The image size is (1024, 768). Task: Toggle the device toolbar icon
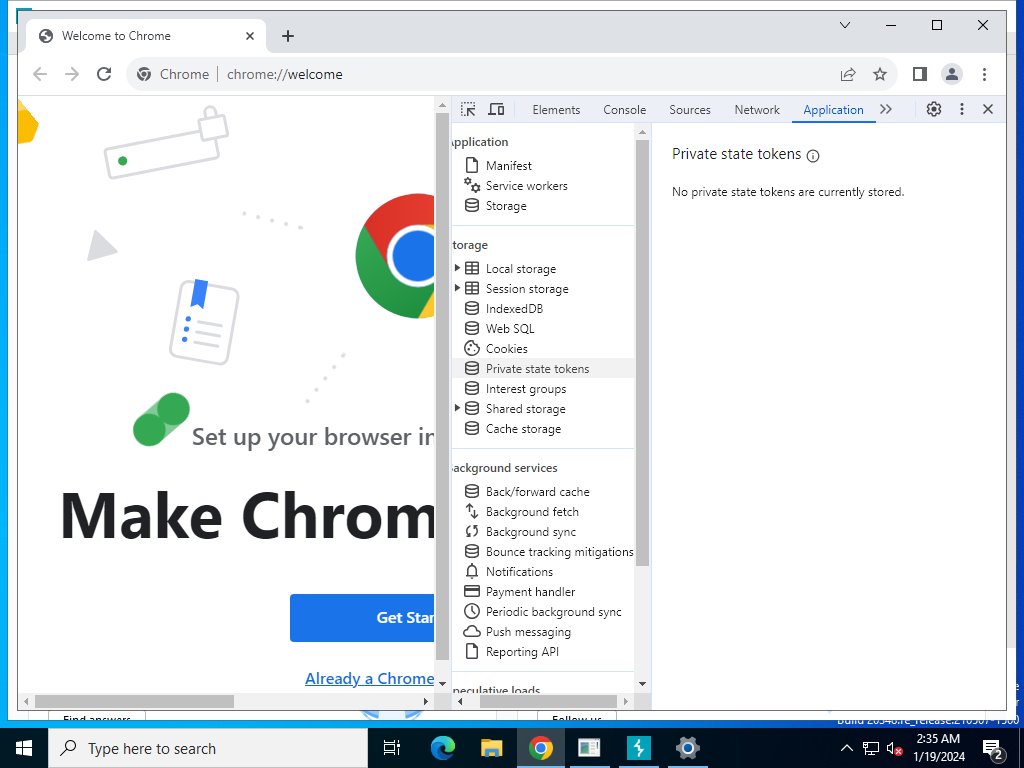pos(496,109)
